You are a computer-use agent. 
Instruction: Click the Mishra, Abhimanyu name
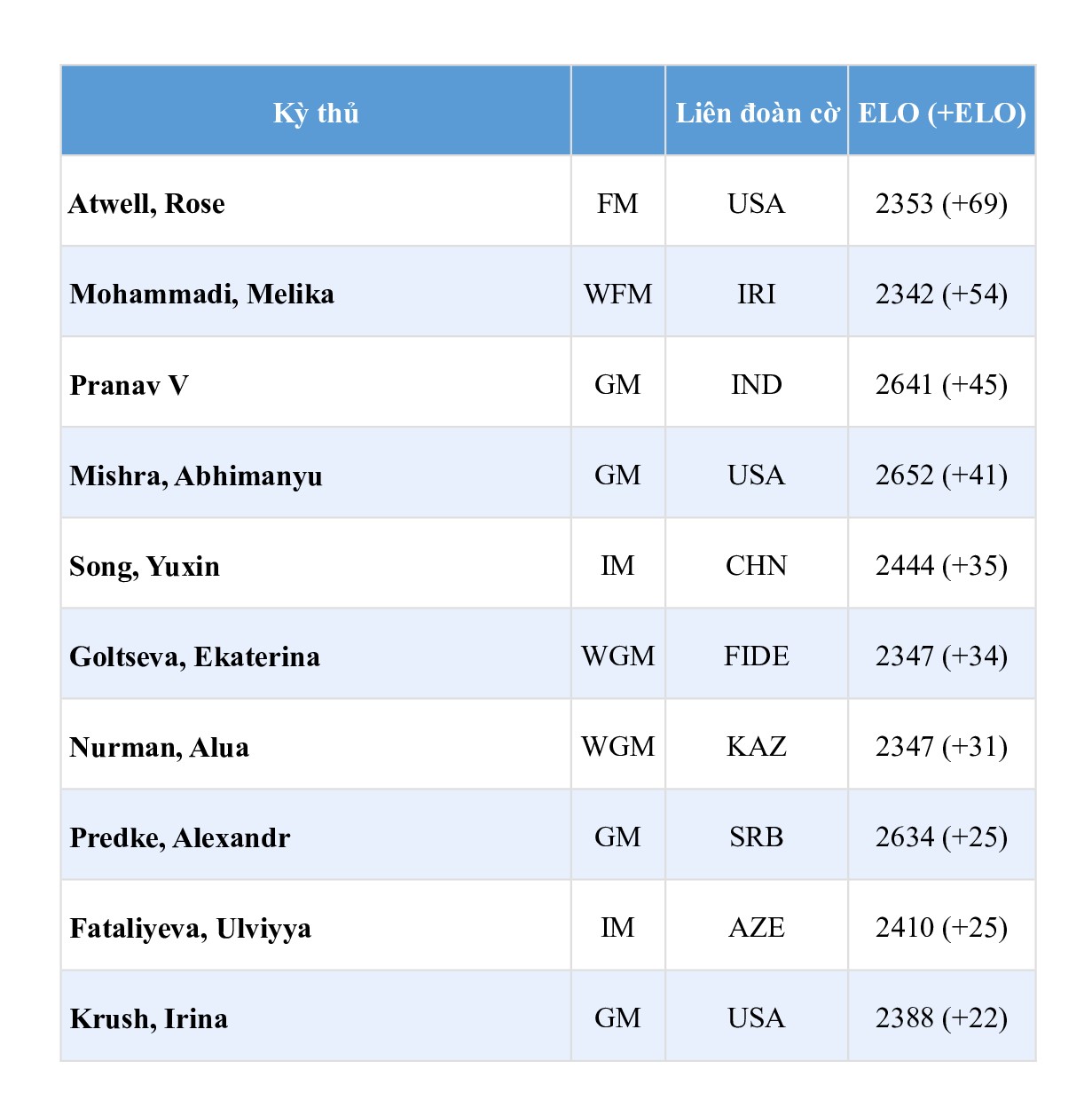tap(196, 476)
